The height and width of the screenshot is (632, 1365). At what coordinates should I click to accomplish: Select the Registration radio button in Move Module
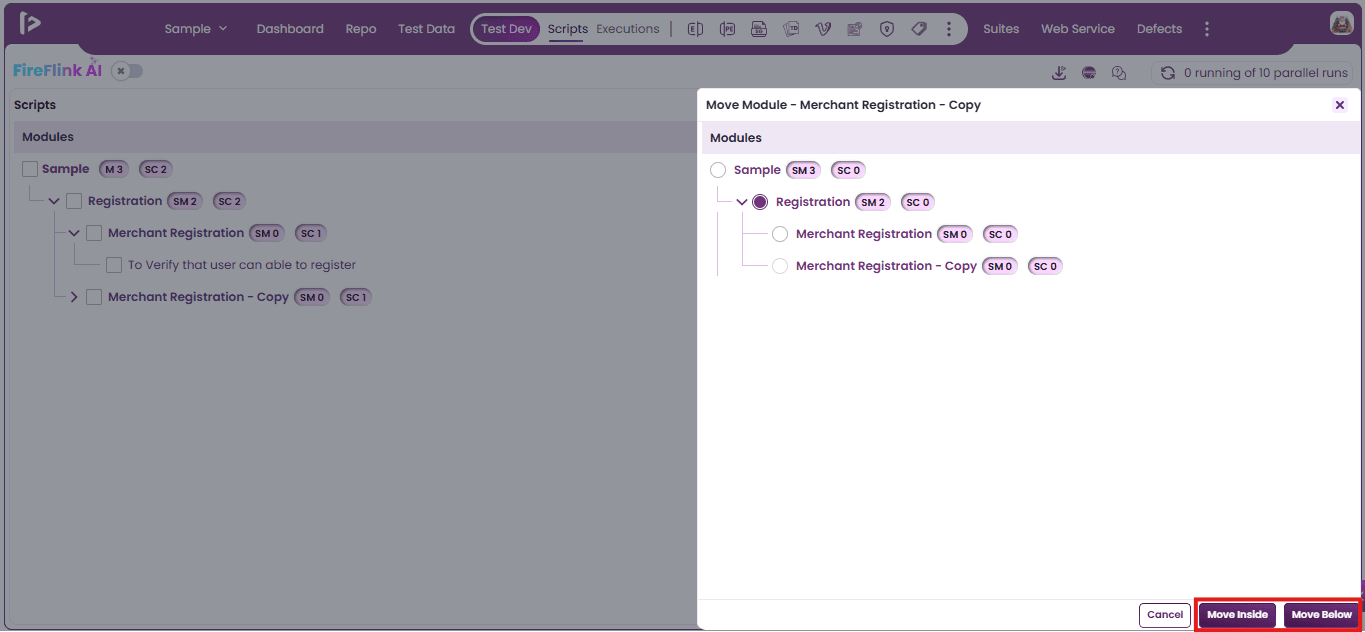760,202
